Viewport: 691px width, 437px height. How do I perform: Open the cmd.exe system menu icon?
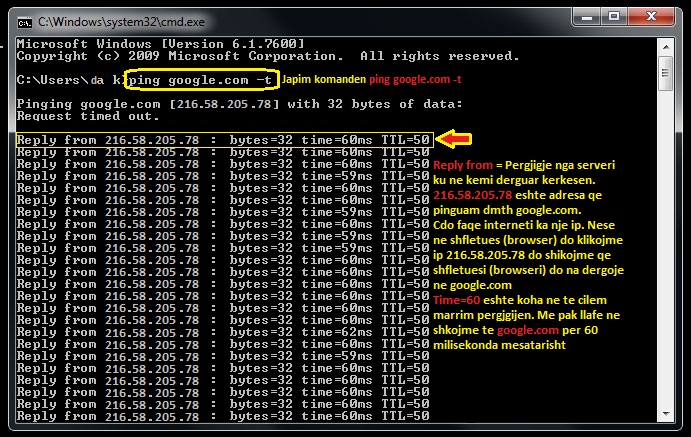(25, 22)
